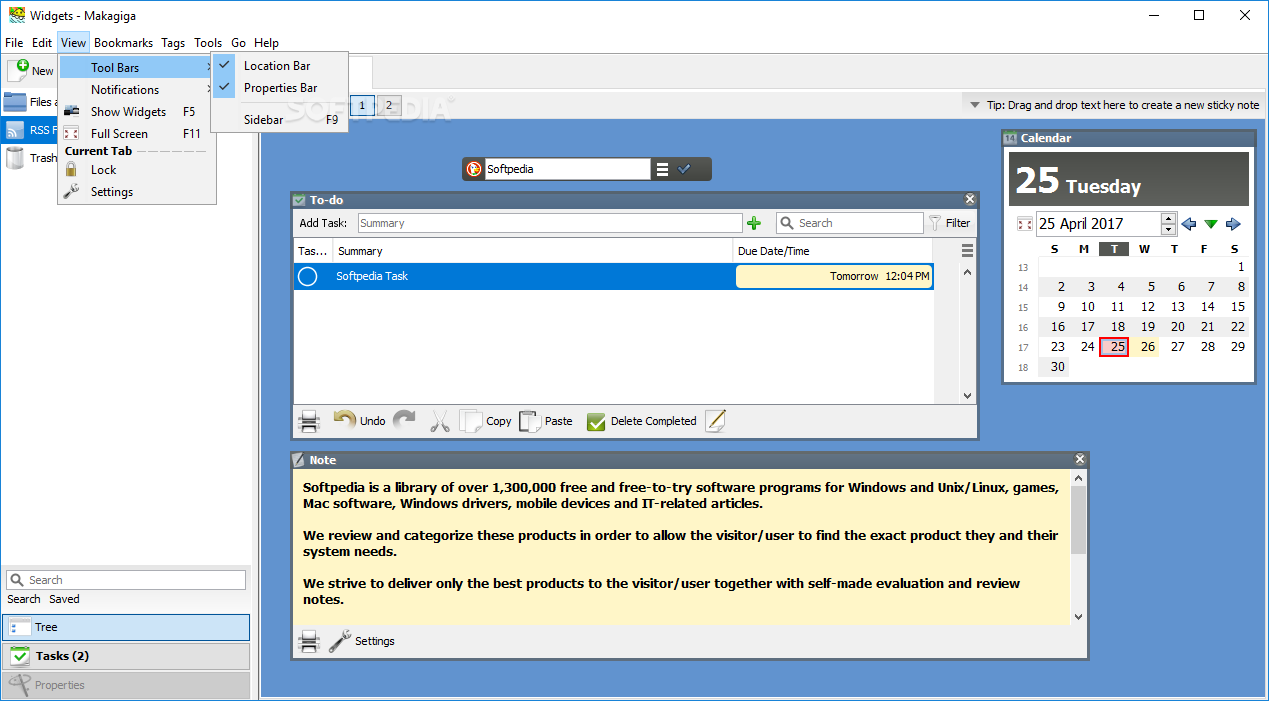
Task: Click the To-do Search field
Action: point(850,223)
